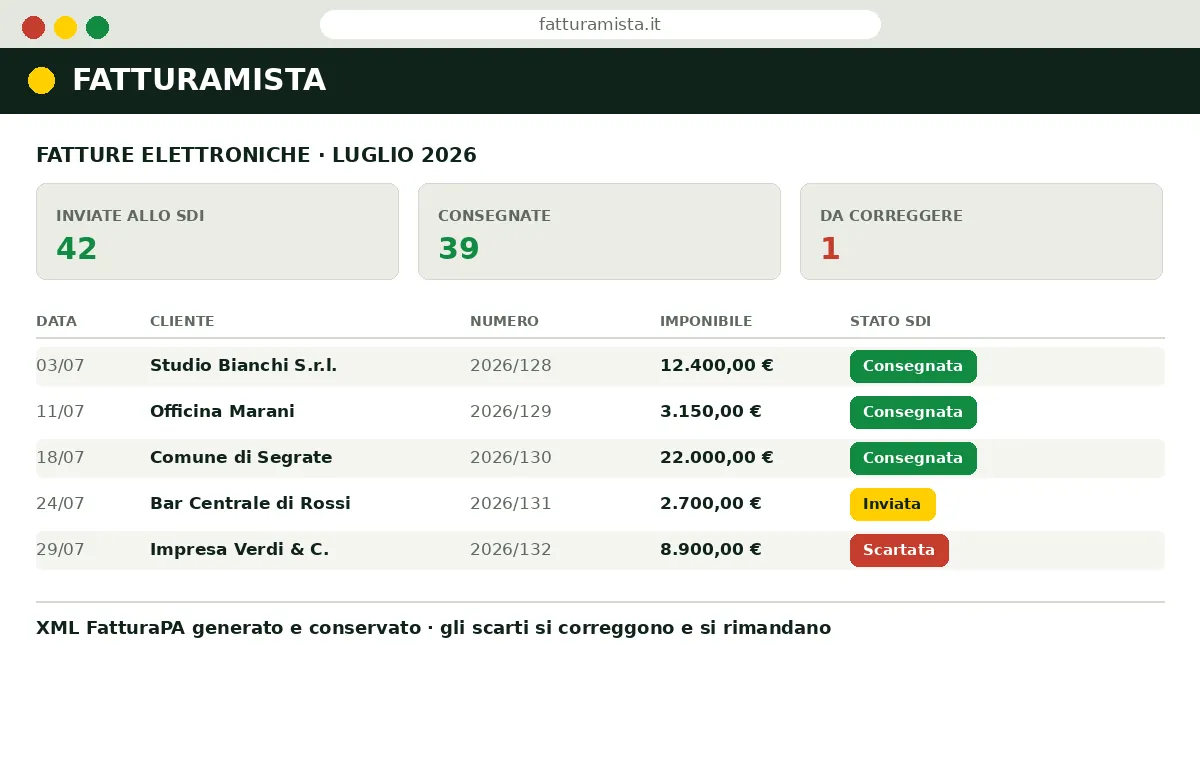Click Consegnata badge for Comune di Segrate
The height and width of the screenshot is (760, 1200).
[913, 458]
